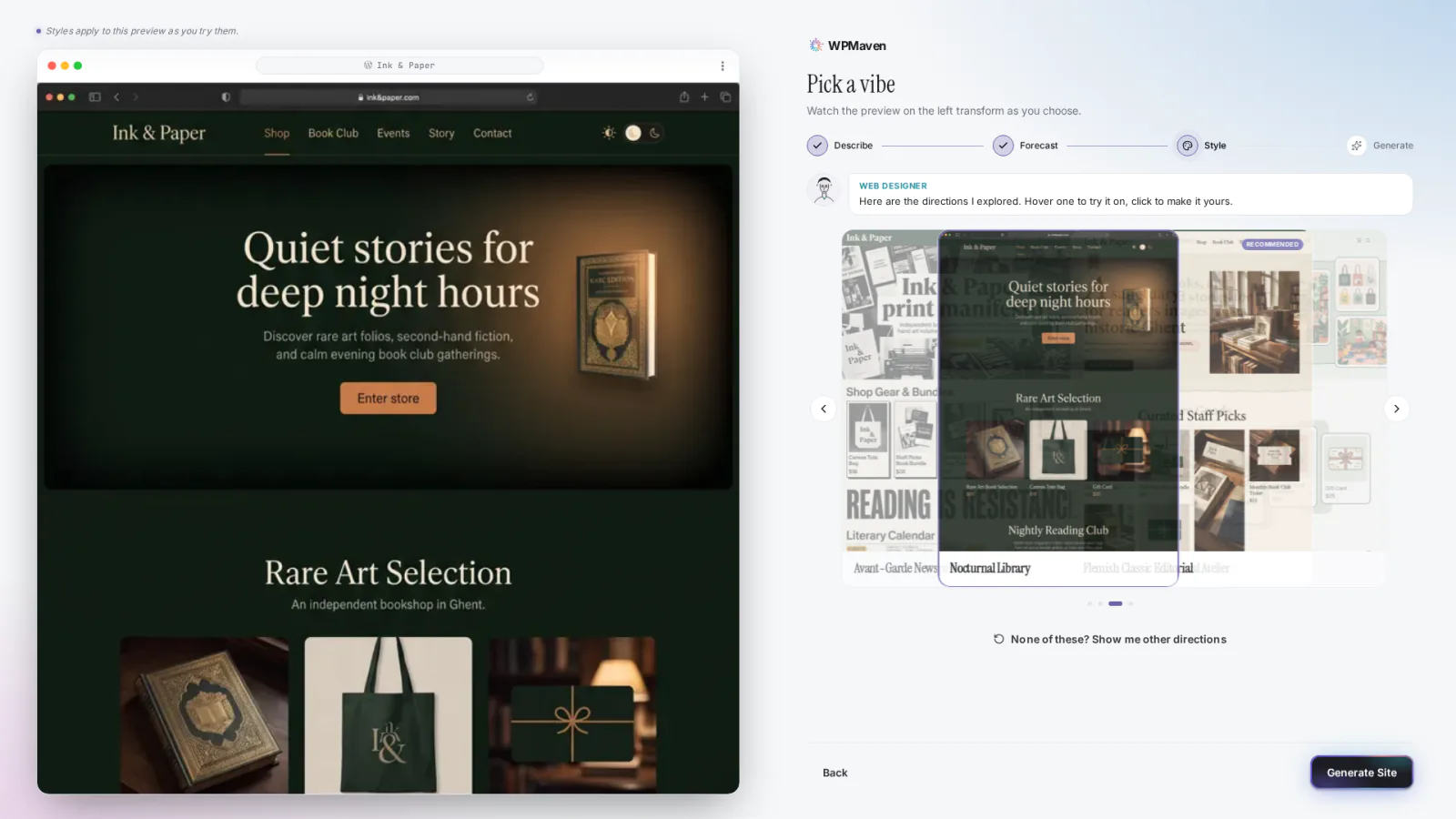
Task: Show previous style direction with left chevron
Action: [x=824, y=409]
